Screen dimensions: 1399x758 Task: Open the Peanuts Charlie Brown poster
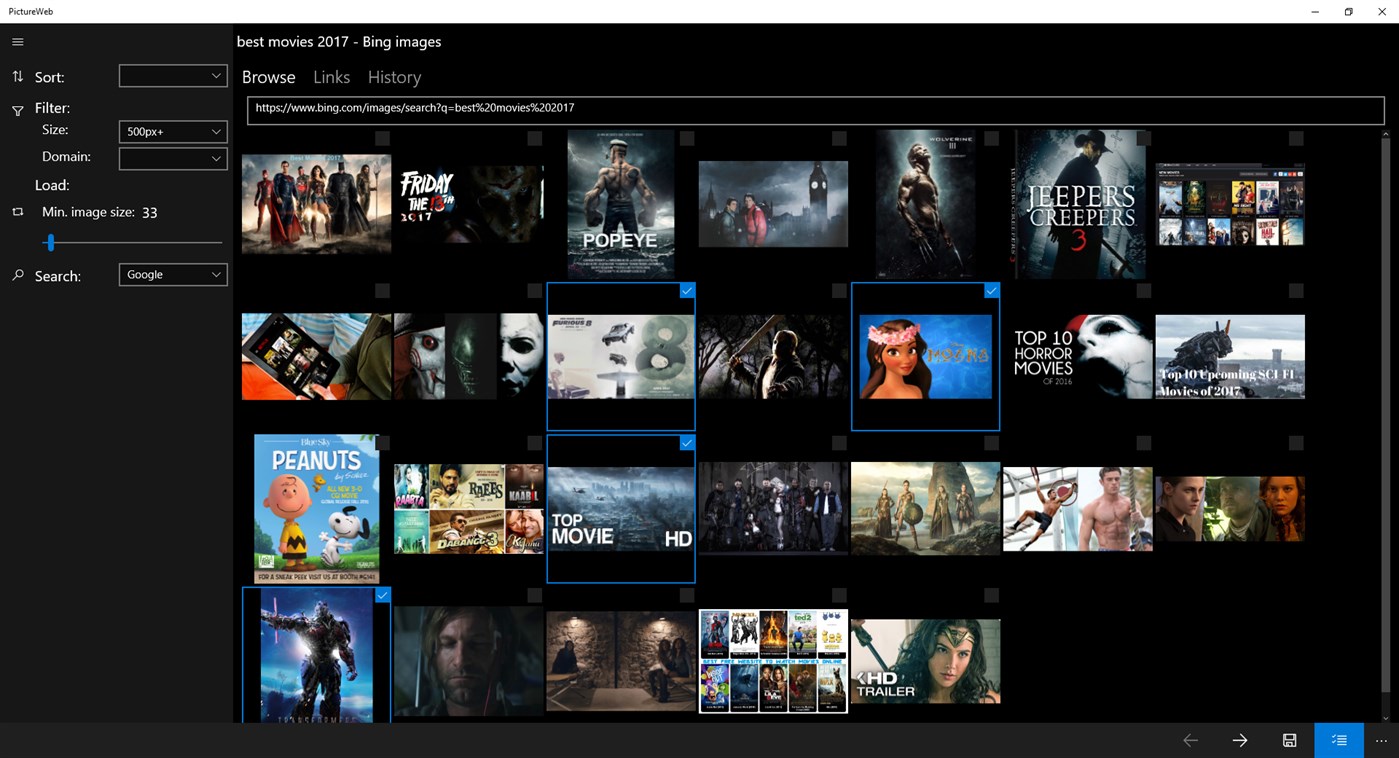click(316, 509)
